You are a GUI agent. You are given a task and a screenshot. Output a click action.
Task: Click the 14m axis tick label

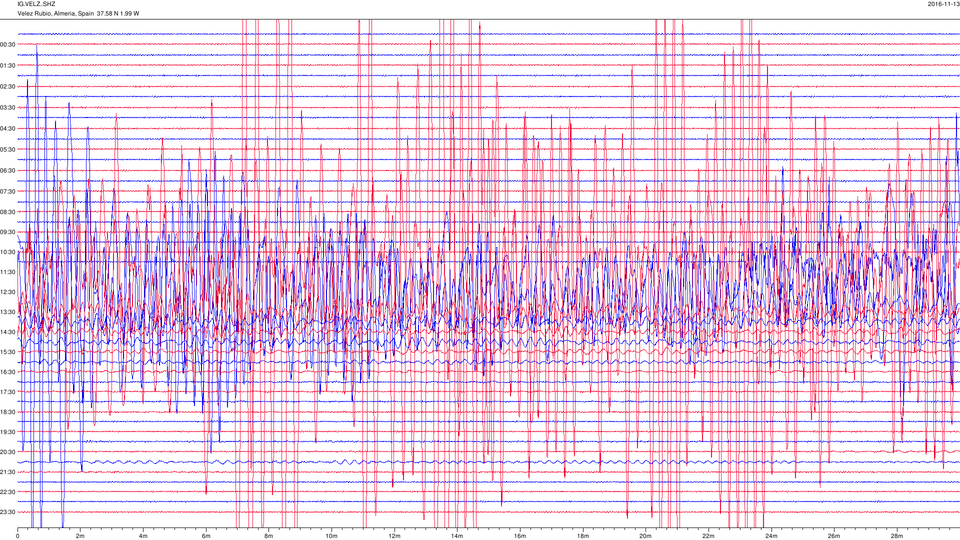click(457, 536)
